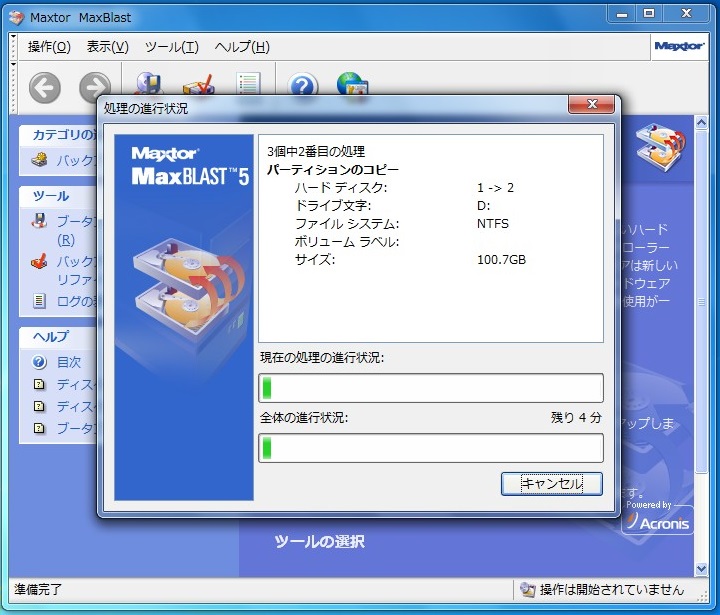Viewport: 720px width, 615px height.
Task: Open the ログ link in ツール panel
Action: pyautogui.click(x=76, y=301)
